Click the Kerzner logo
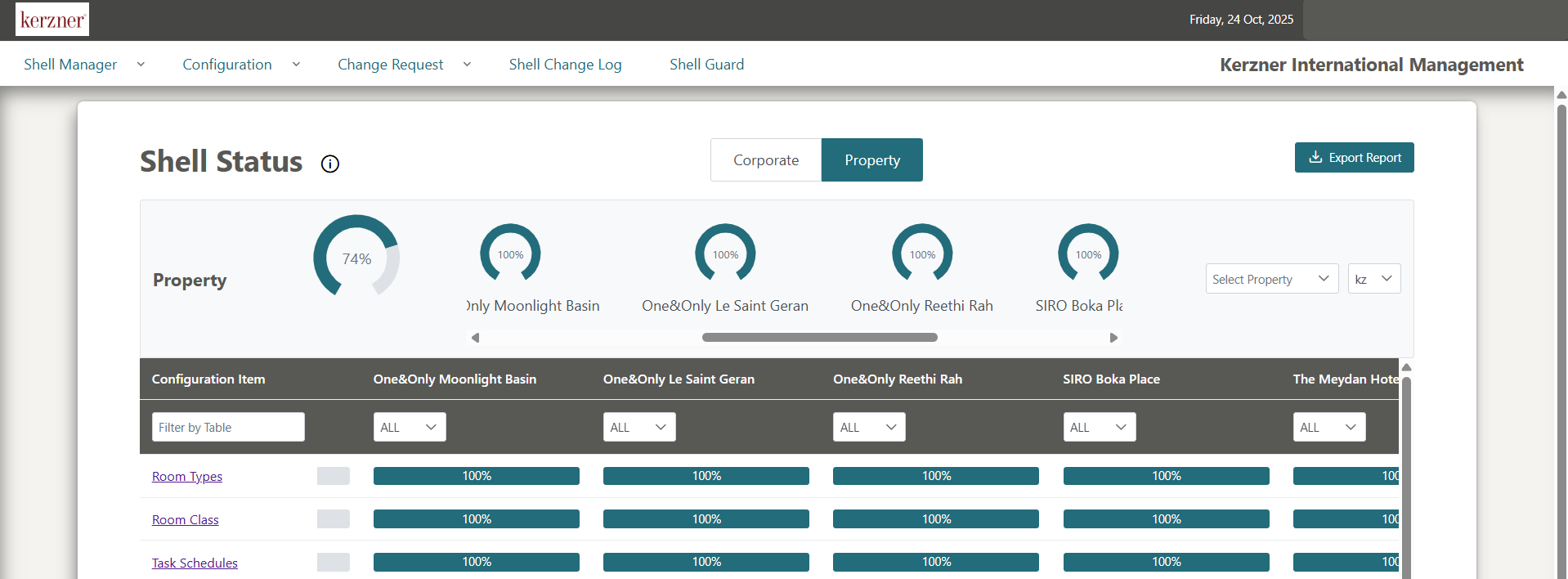The height and width of the screenshot is (579, 1568). click(x=52, y=20)
